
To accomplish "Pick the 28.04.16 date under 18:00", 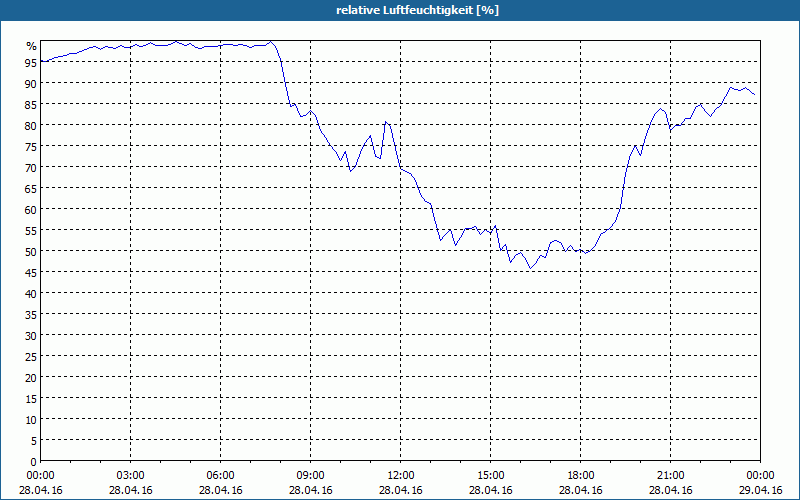I will tap(581, 490).
